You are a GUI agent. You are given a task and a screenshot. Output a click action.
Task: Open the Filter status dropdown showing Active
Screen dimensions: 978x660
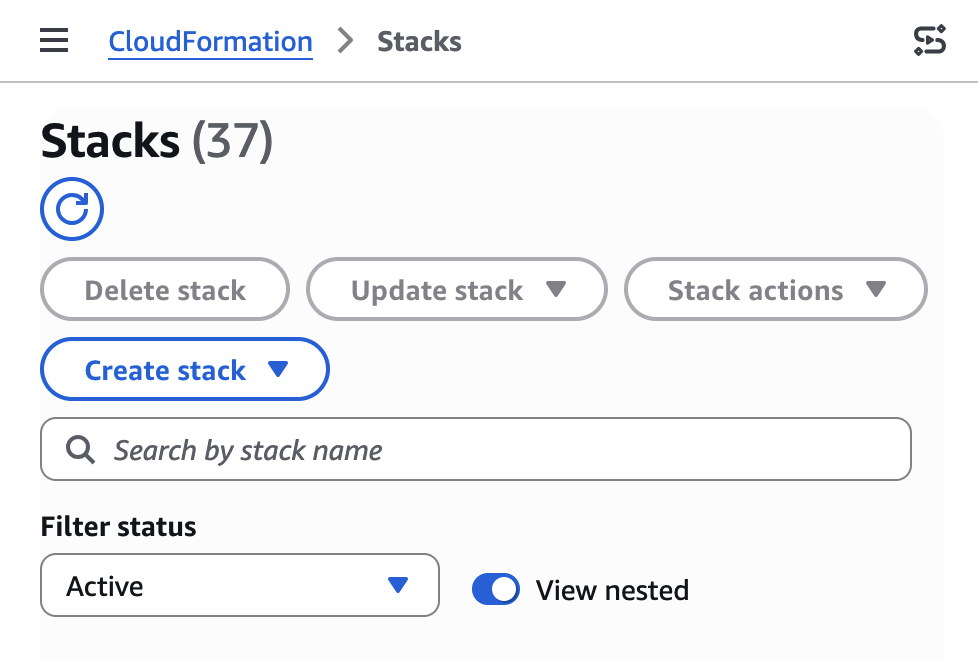pyautogui.click(x=239, y=585)
